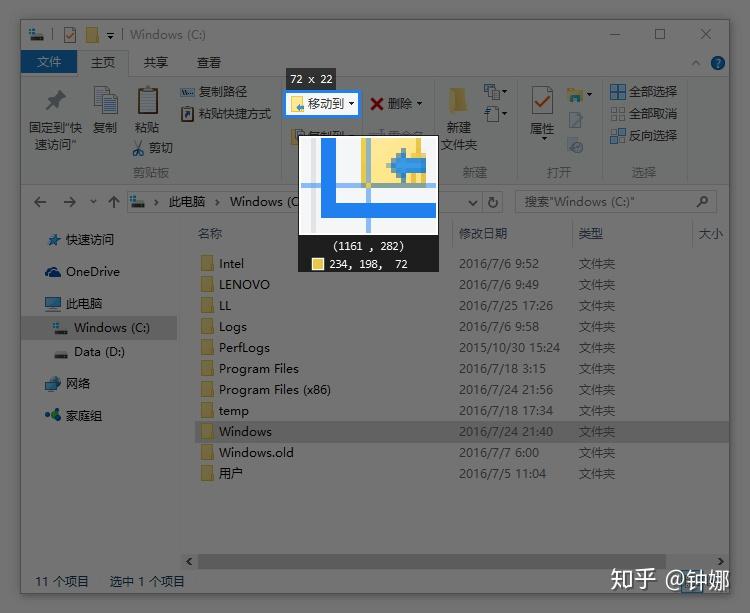Select the PerfLogs folder
Viewport: 750px width, 613px height.
(x=244, y=348)
